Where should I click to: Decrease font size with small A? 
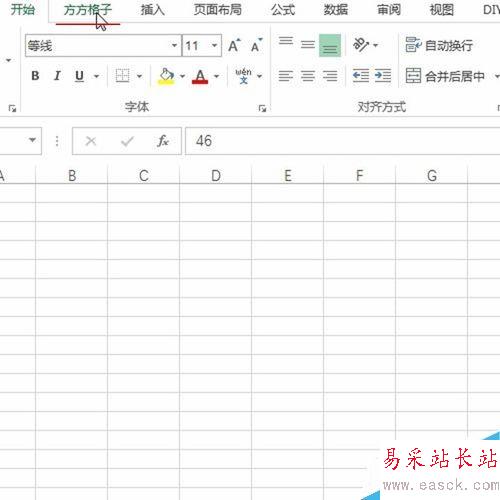257,45
